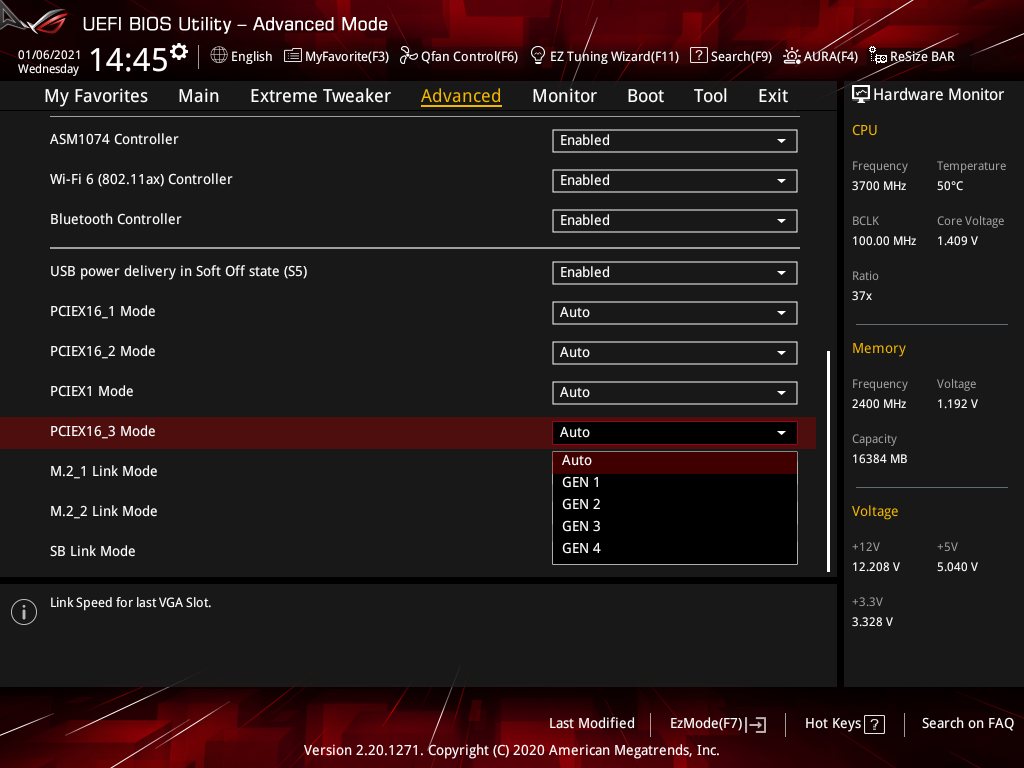
Task: Click the Hot Keys question mark box
Action: click(x=874, y=724)
